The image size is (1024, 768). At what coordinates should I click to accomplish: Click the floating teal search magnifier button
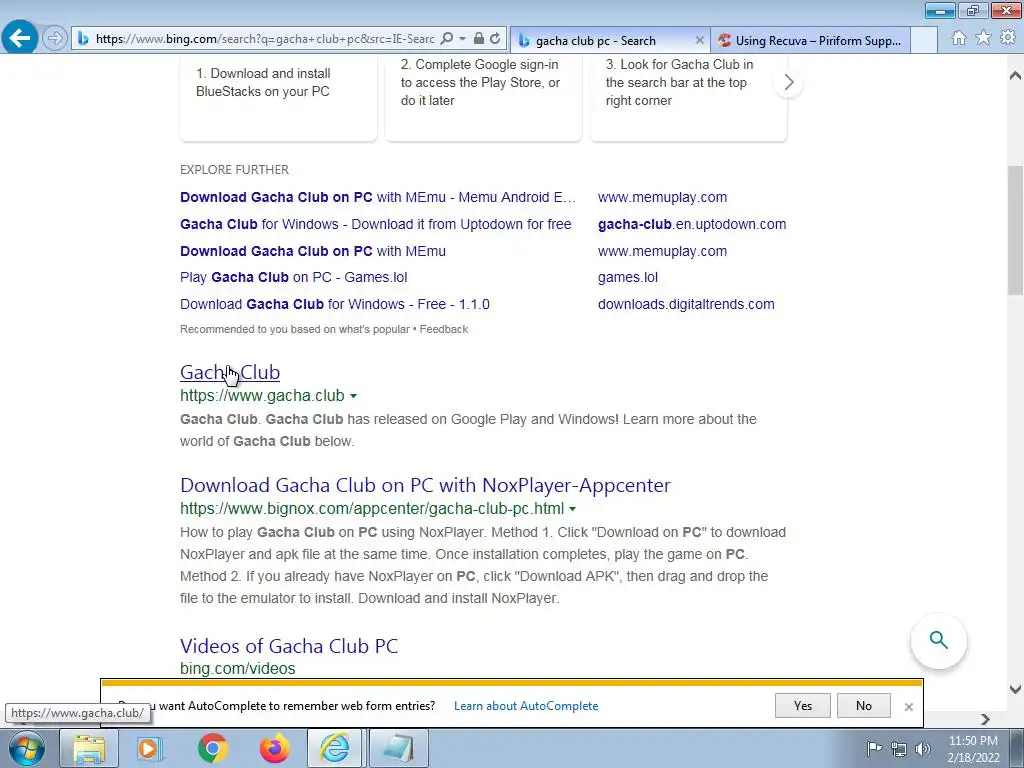coord(938,641)
